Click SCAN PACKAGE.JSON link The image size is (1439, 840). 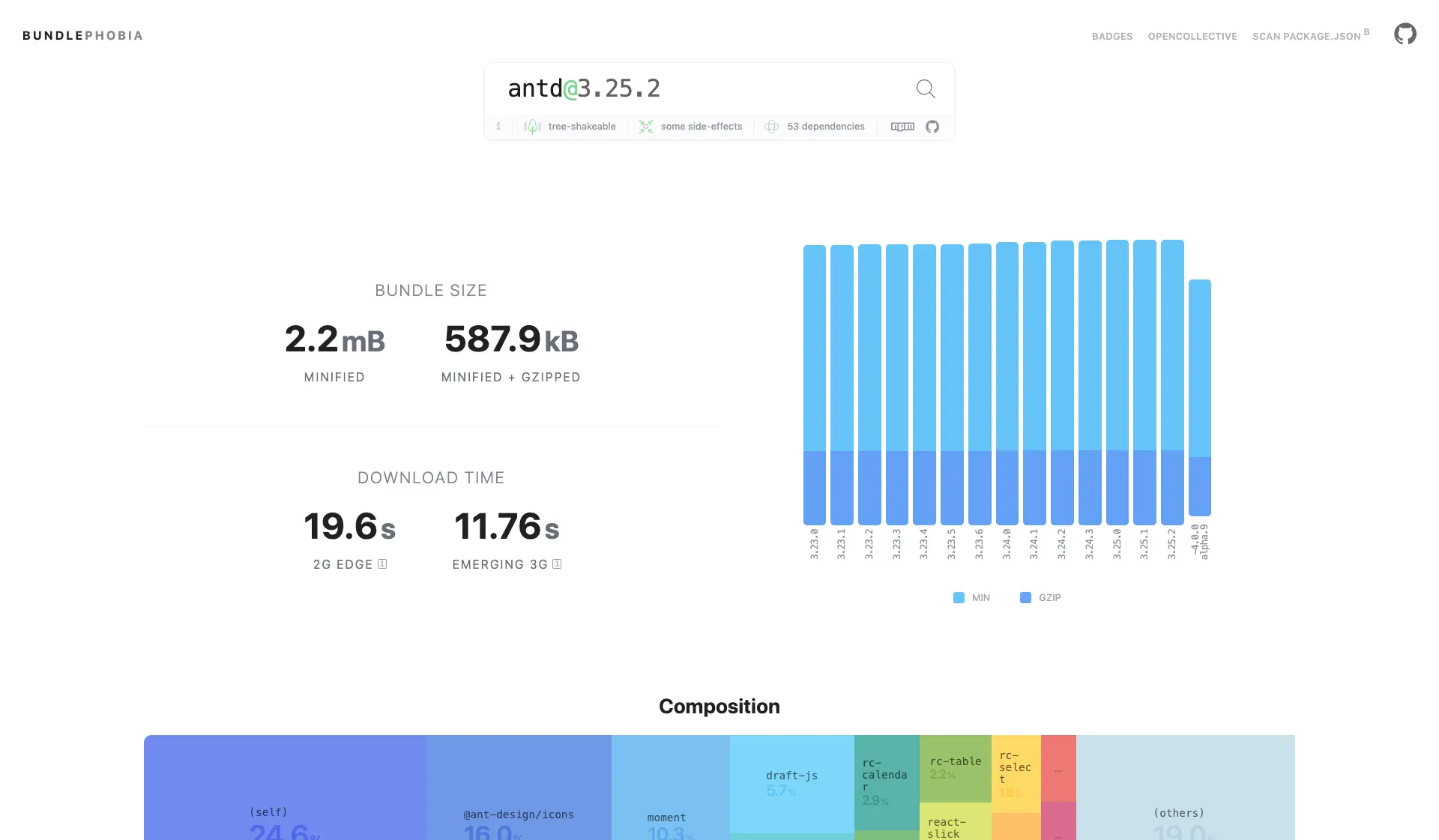click(x=1306, y=37)
